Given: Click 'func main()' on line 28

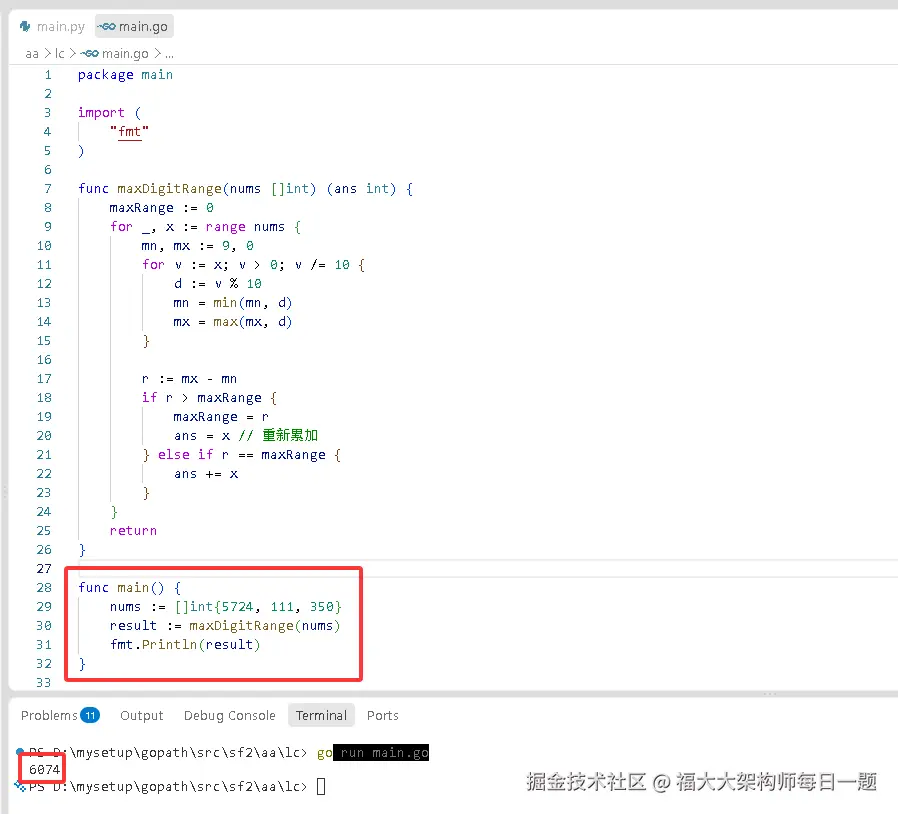Looking at the screenshot, I should (x=121, y=587).
